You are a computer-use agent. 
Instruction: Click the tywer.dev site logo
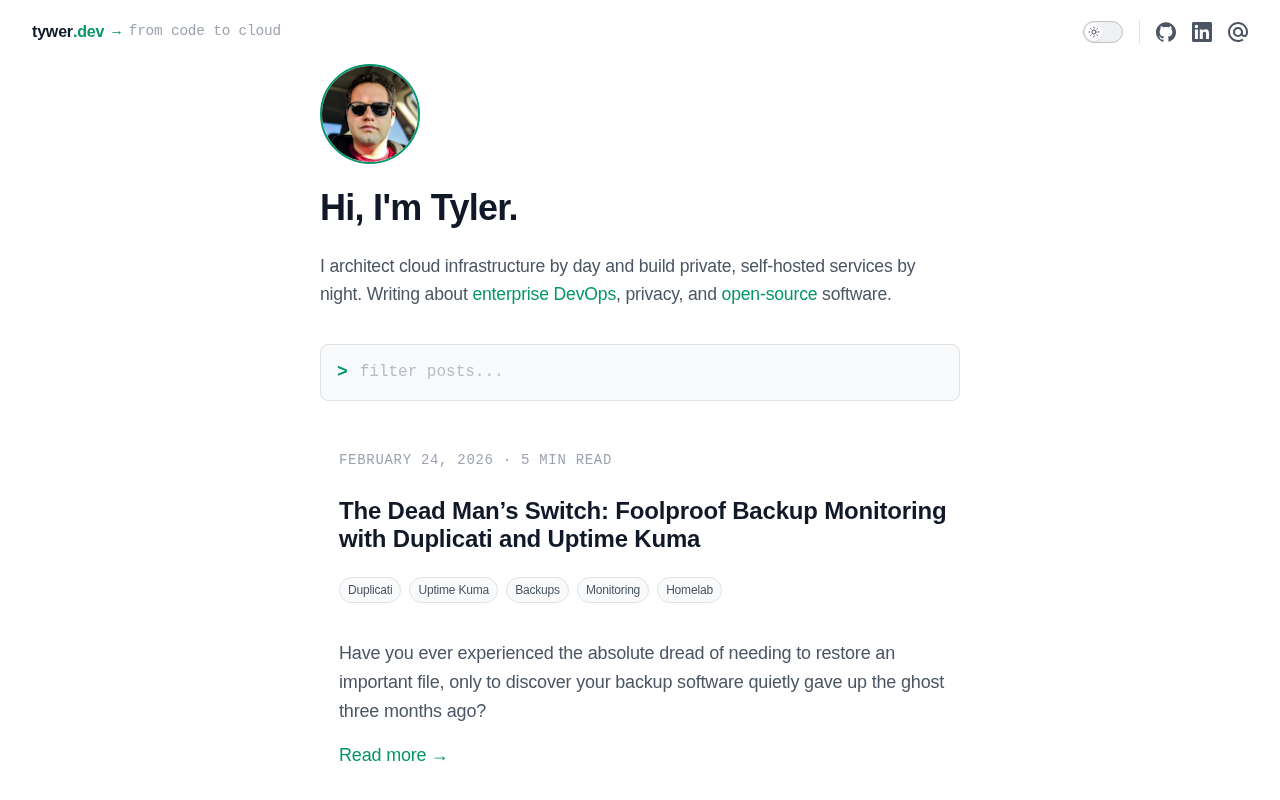coord(68,32)
